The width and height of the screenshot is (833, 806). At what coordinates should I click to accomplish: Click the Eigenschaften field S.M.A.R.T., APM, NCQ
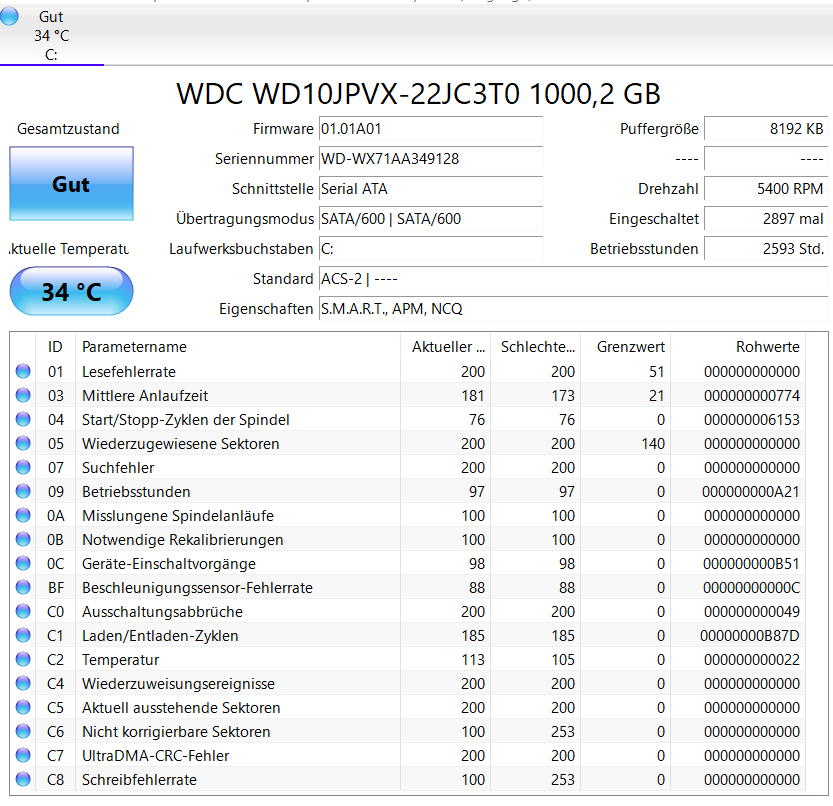[573, 309]
